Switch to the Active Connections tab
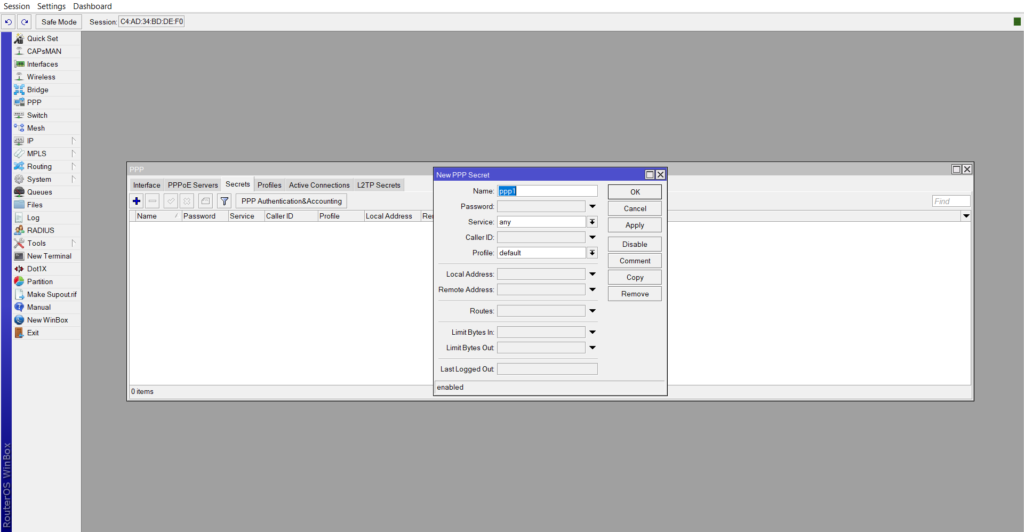 319,185
